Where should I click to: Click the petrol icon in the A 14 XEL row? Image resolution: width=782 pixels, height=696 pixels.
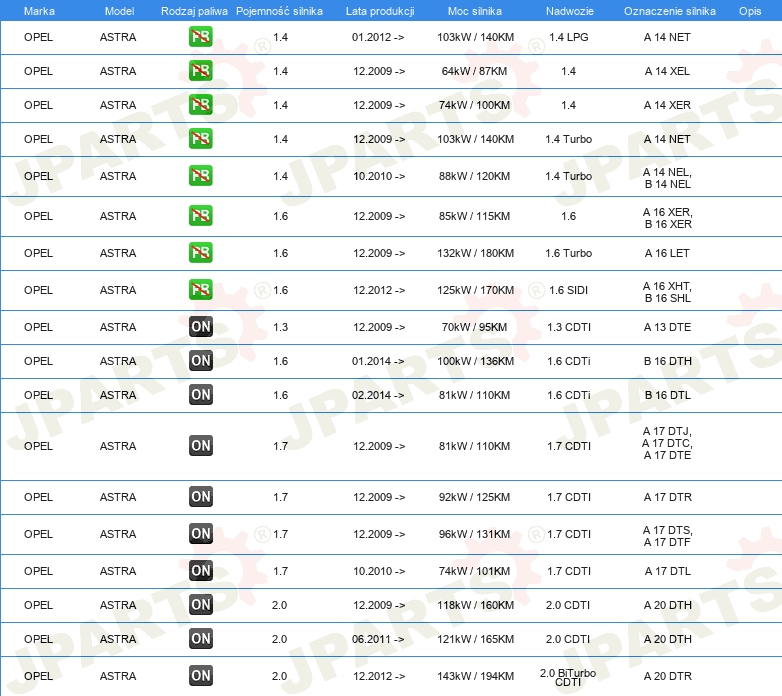(x=200, y=71)
